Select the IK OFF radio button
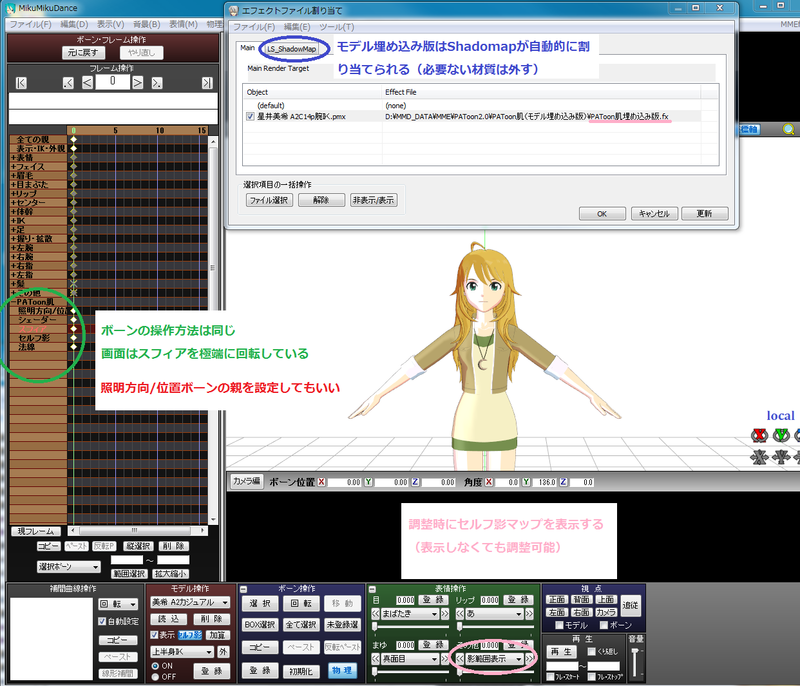 [155, 677]
